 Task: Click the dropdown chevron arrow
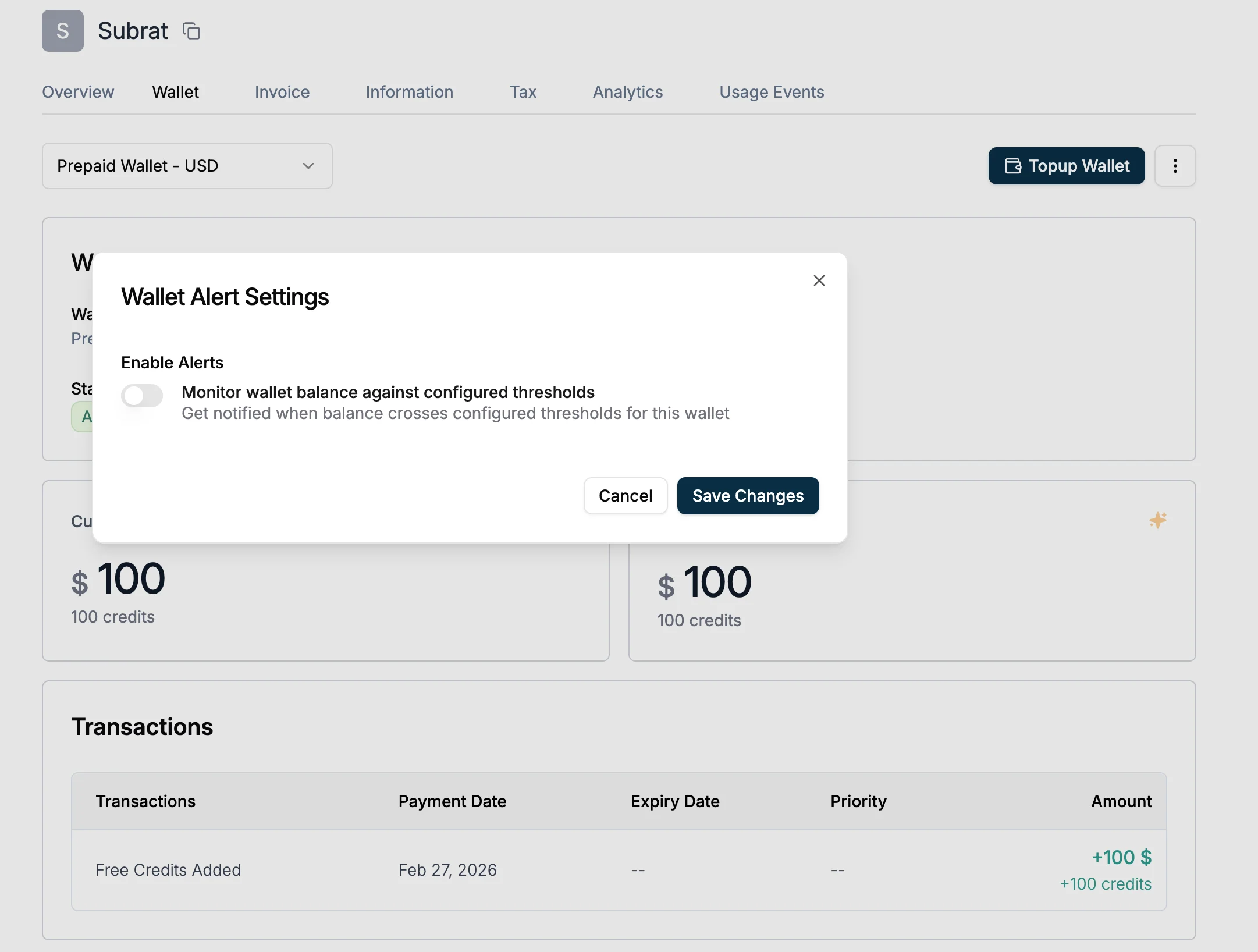point(308,166)
